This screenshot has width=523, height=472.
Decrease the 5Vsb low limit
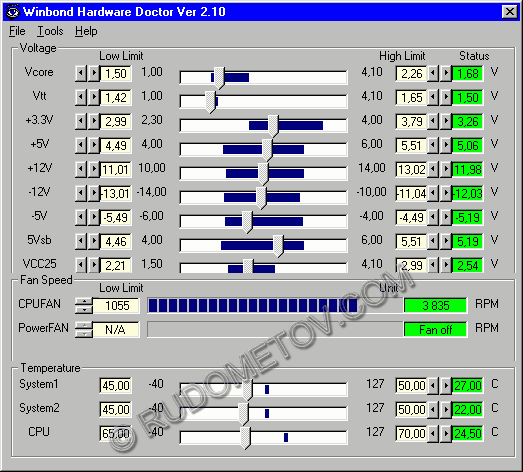[x=81, y=241]
